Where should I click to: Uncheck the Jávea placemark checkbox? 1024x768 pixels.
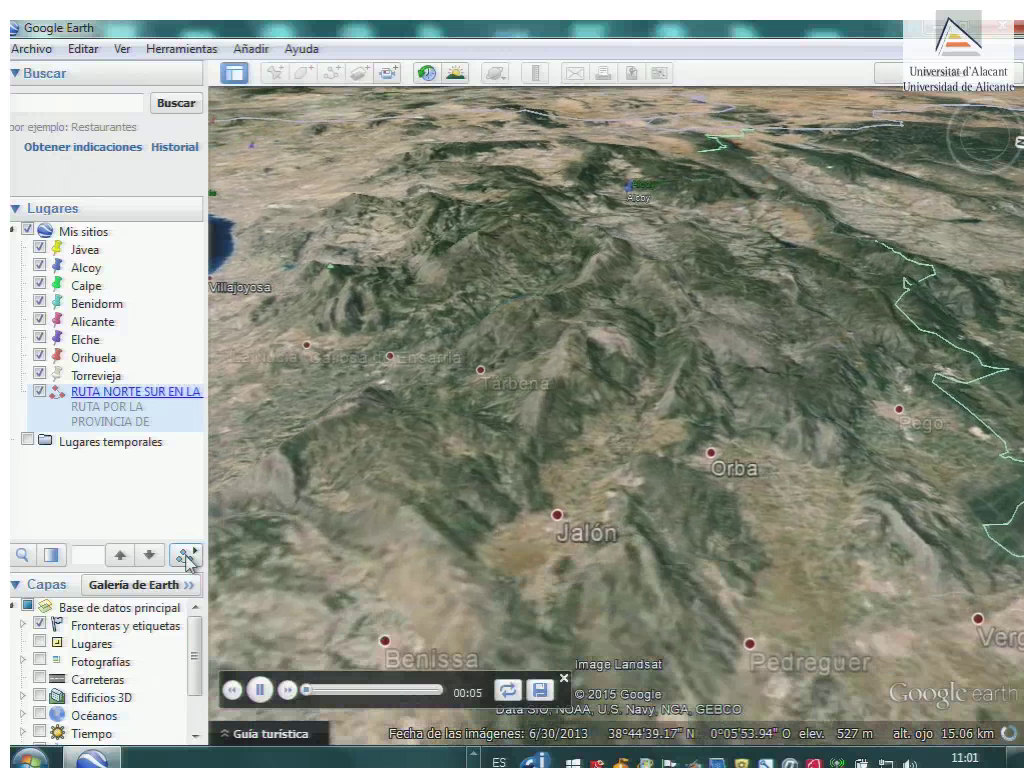click(x=39, y=248)
